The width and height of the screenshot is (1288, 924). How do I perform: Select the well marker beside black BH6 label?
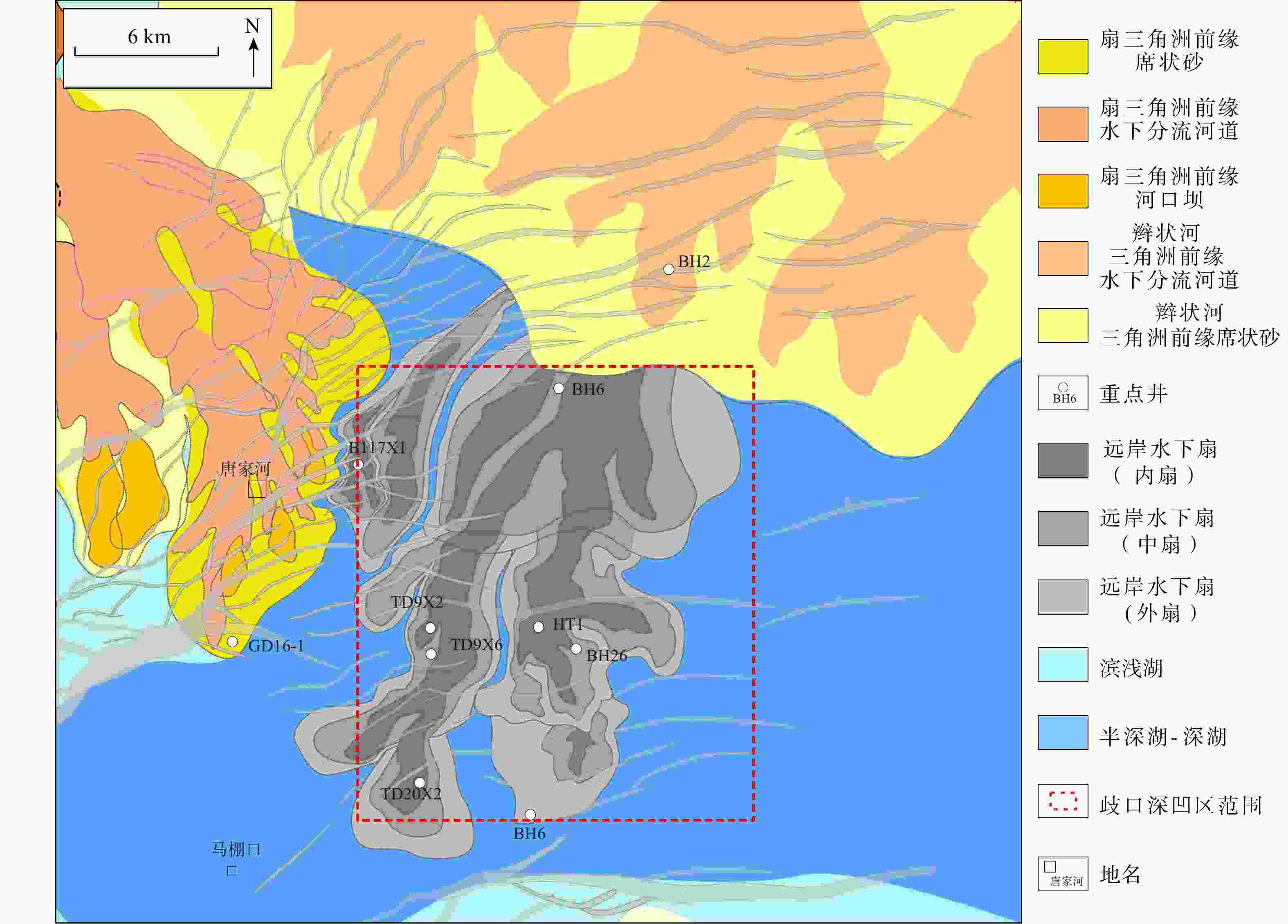[x=559, y=388]
